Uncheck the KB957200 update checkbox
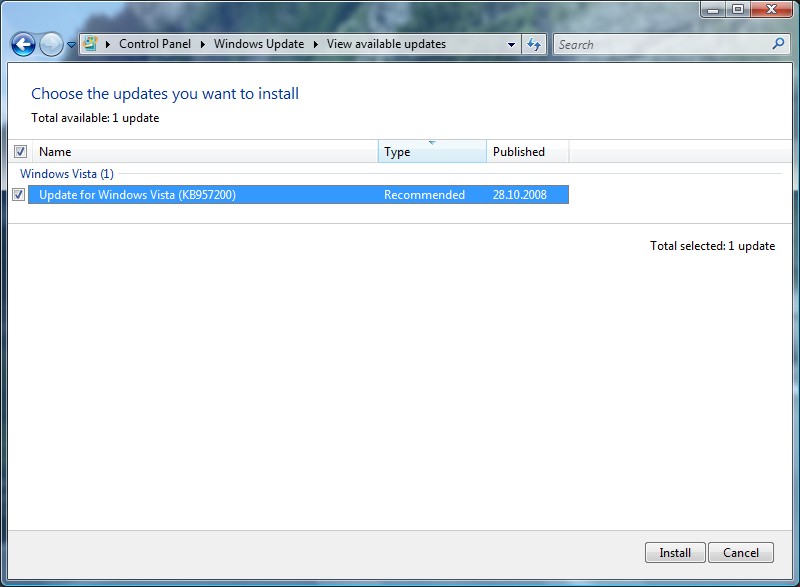The image size is (800, 587). pyautogui.click(x=19, y=194)
